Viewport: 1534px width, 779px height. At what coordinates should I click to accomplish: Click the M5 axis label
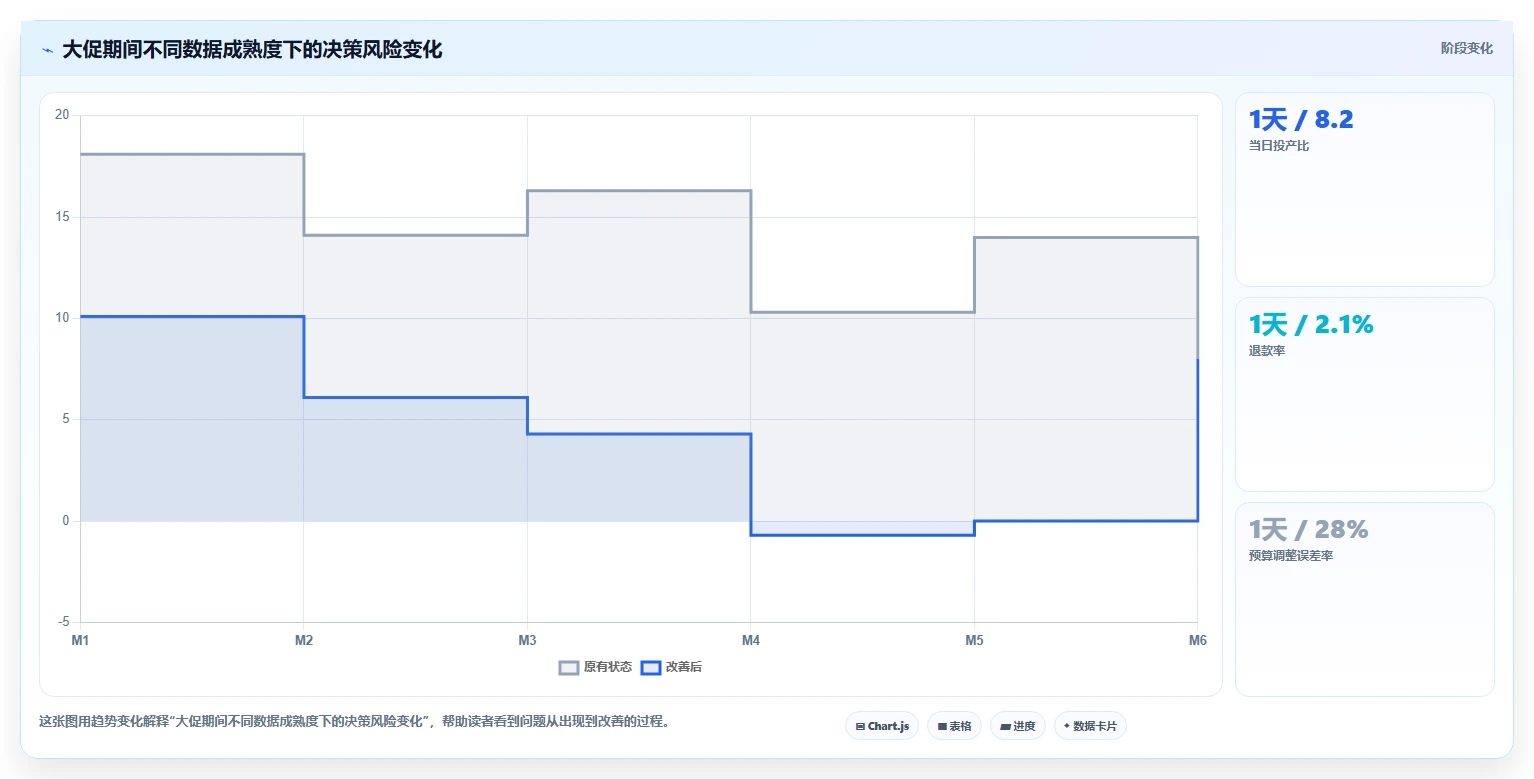pyautogui.click(x=974, y=640)
